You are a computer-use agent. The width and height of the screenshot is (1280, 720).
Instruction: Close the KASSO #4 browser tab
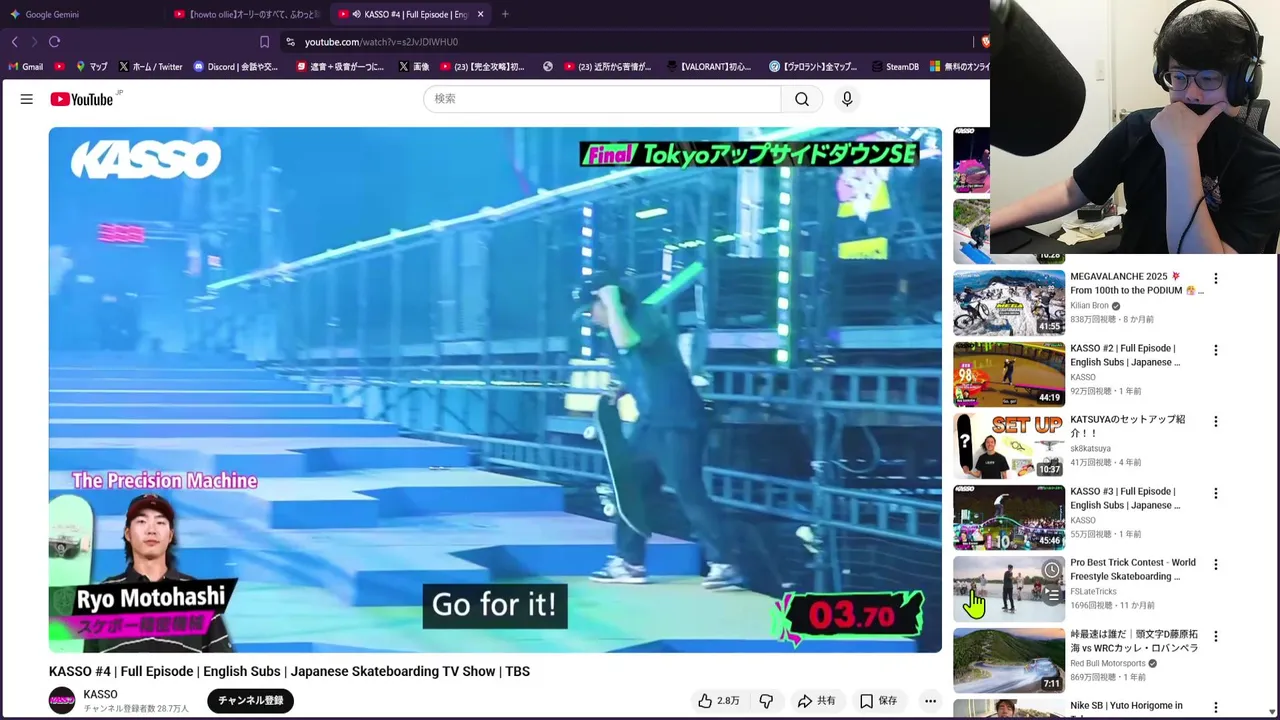(x=481, y=14)
